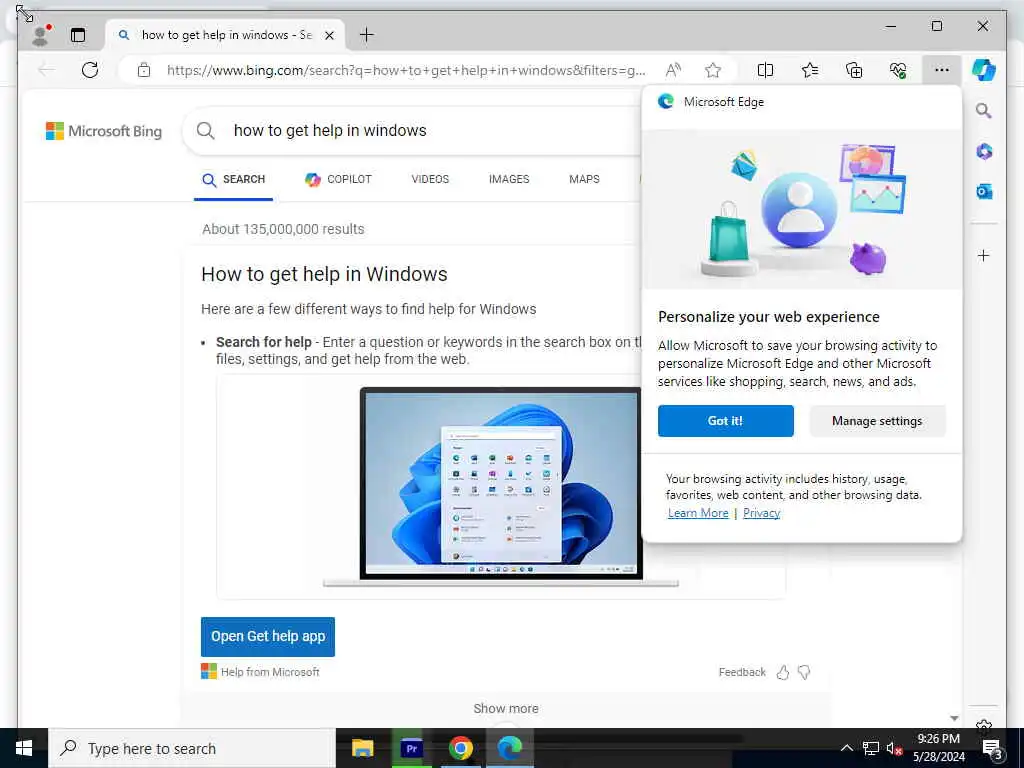
Task: Click the Windows 11 laptop image
Action: point(501,487)
